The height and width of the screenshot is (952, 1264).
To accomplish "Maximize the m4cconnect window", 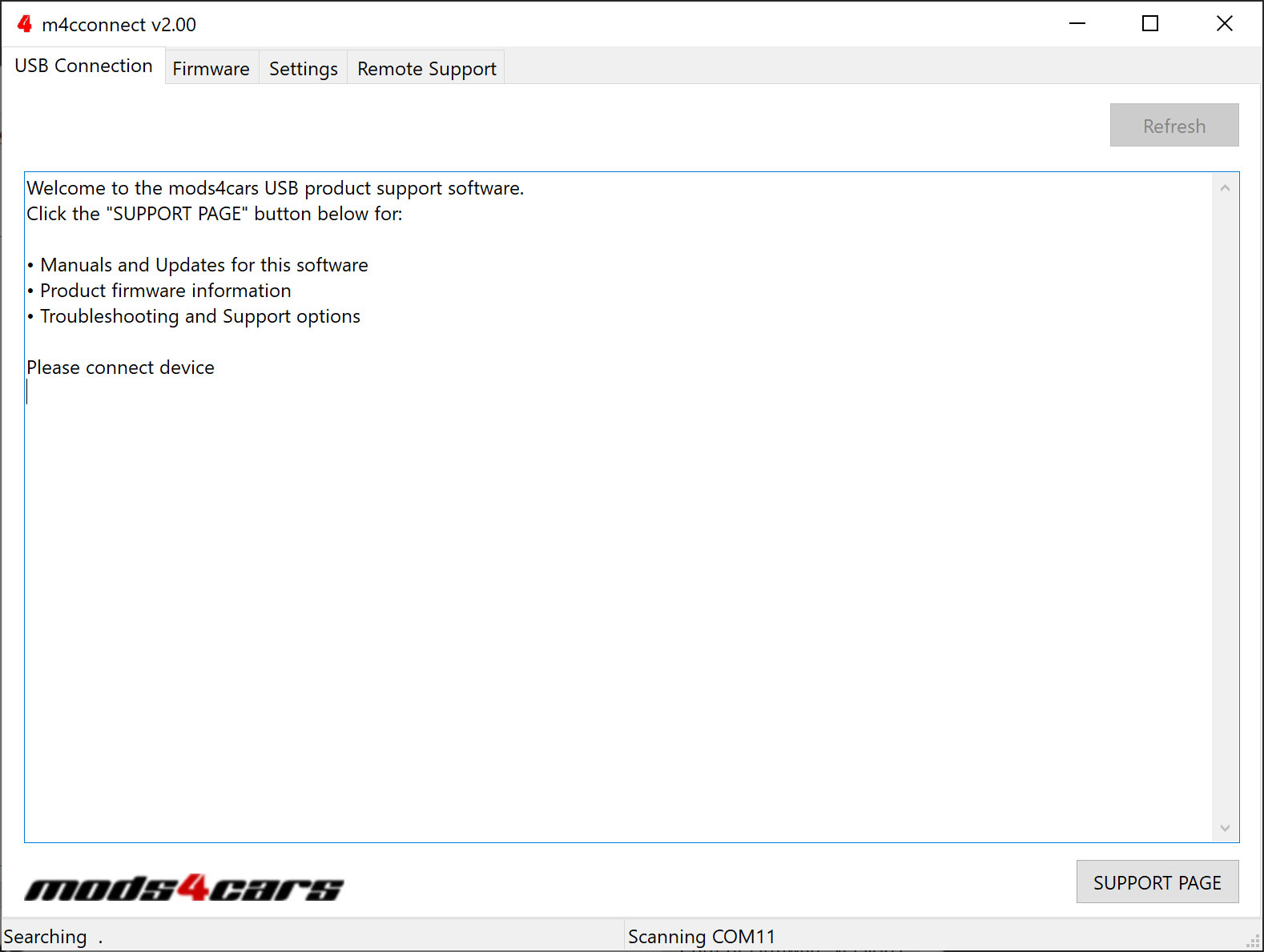I will tap(1150, 24).
